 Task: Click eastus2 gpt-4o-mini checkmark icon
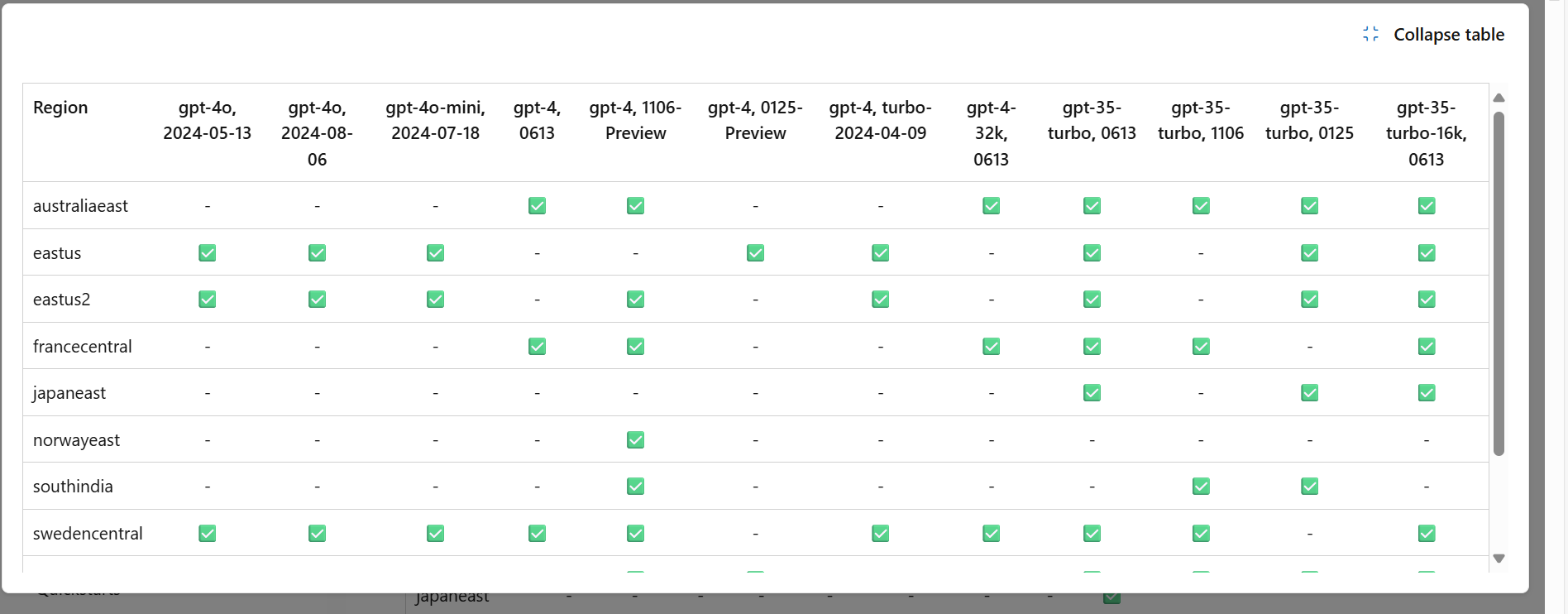(435, 299)
